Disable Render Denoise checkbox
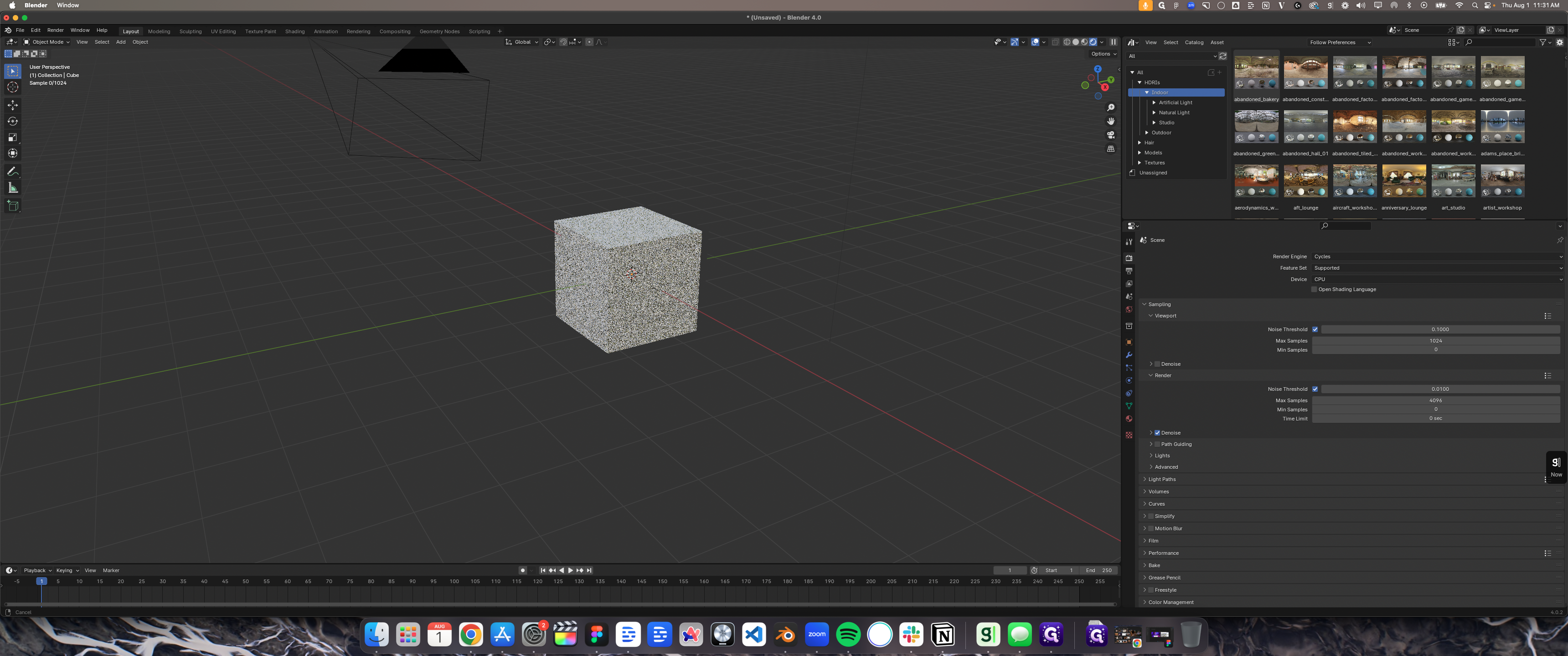Screen dimensions: 1568x656 (x=1157, y=433)
